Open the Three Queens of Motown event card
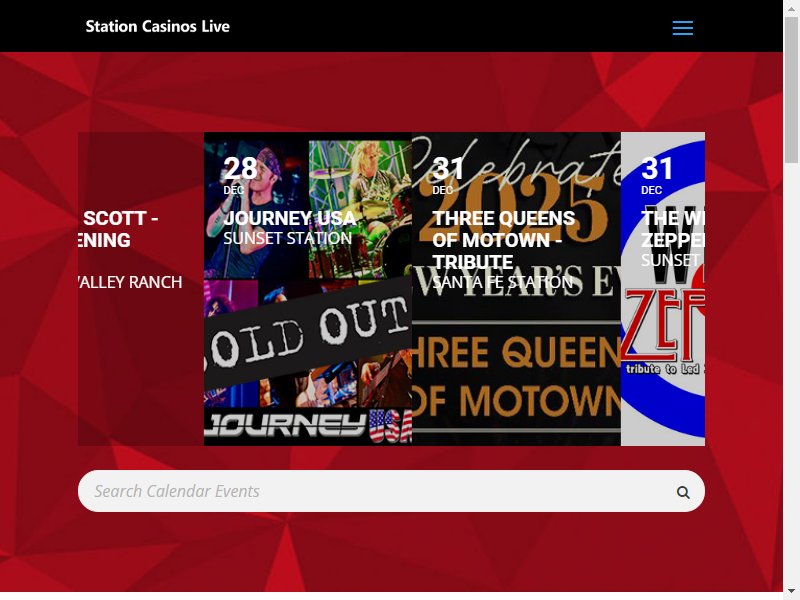 (x=516, y=289)
